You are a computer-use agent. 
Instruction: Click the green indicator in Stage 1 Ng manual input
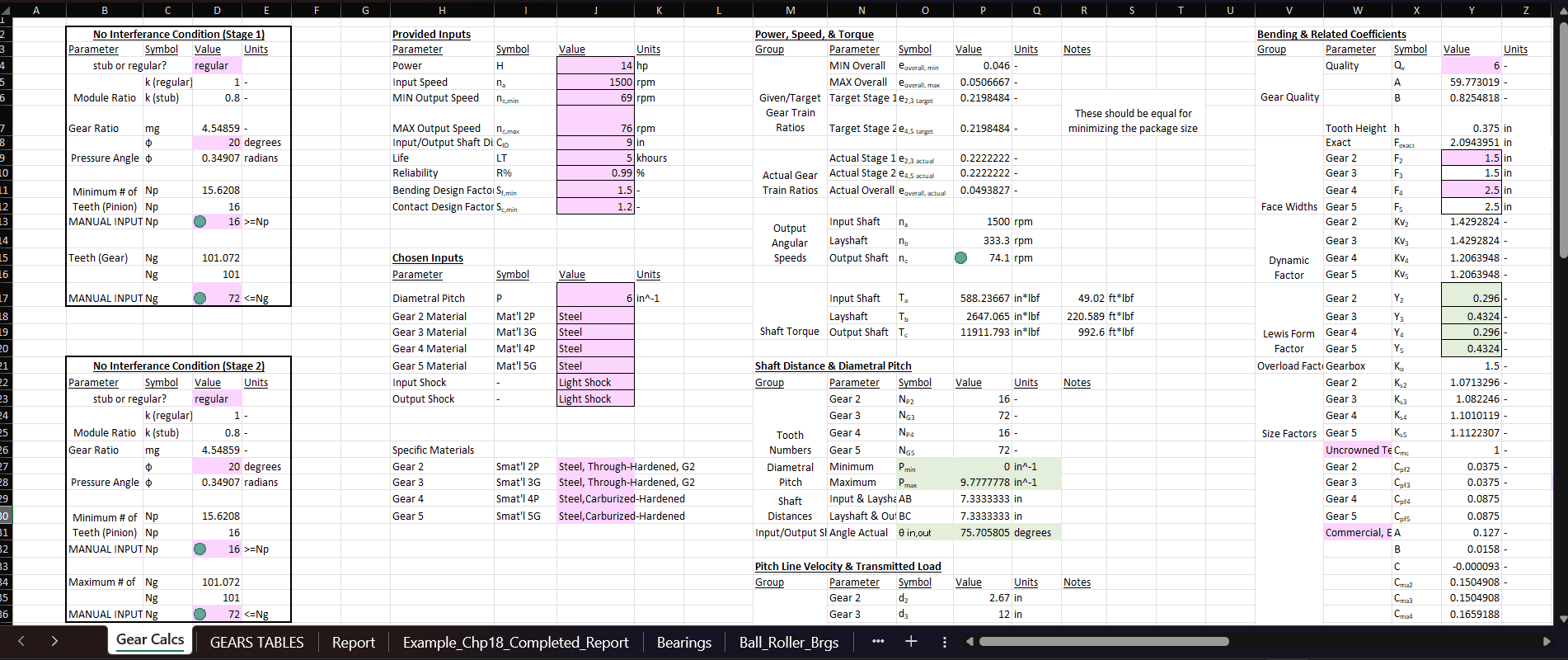[200, 298]
